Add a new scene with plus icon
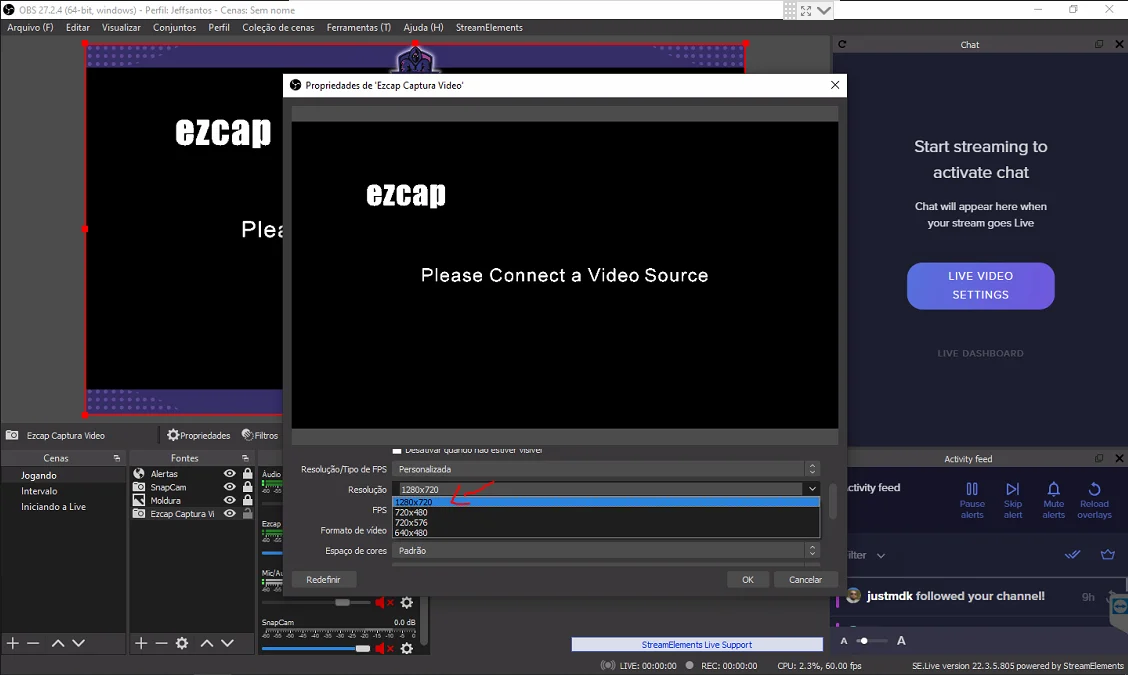The height and width of the screenshot is (675, 1128). (x=13, y=643)
